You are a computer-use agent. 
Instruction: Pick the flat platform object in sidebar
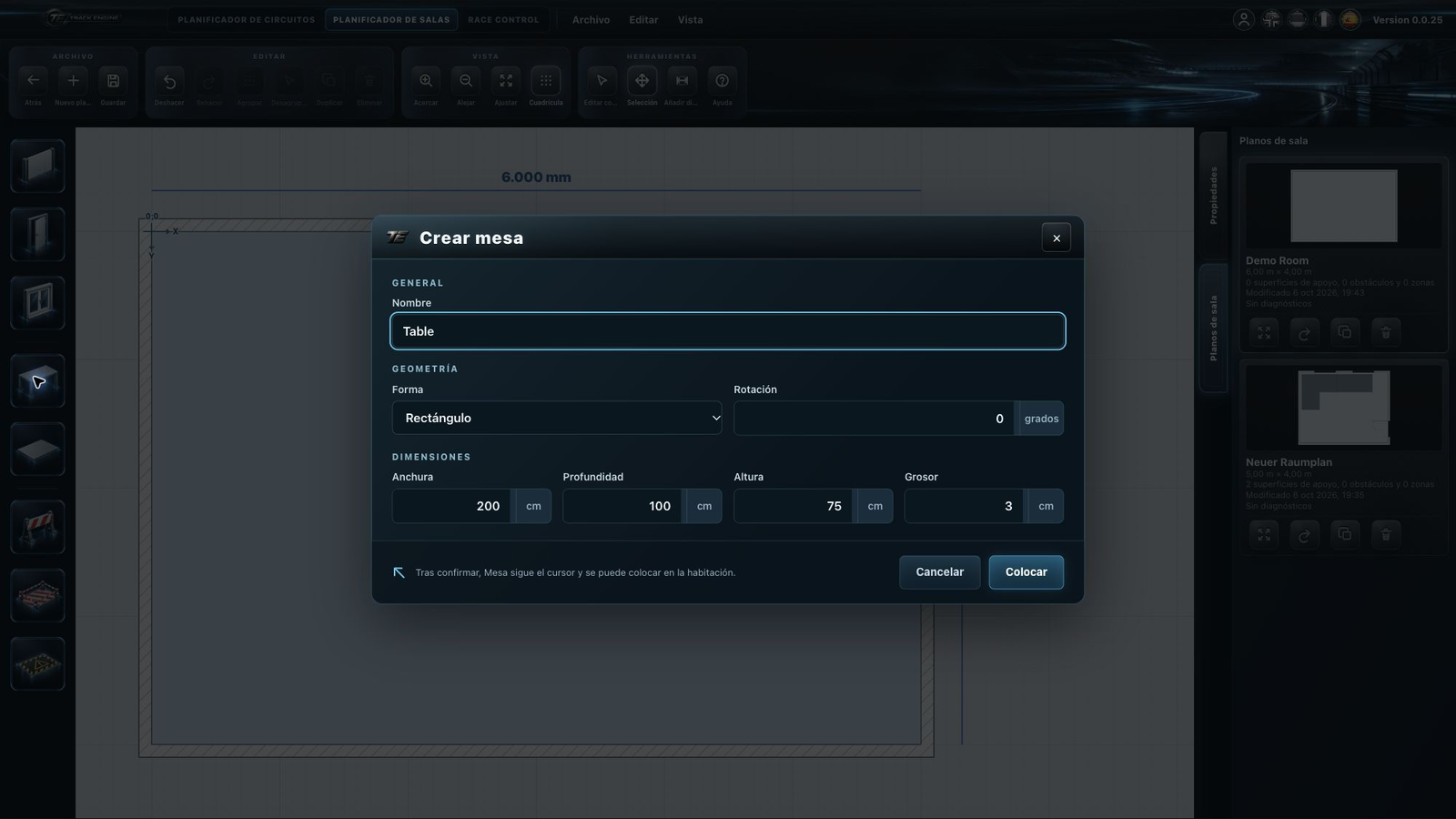(x=37, y=450)
